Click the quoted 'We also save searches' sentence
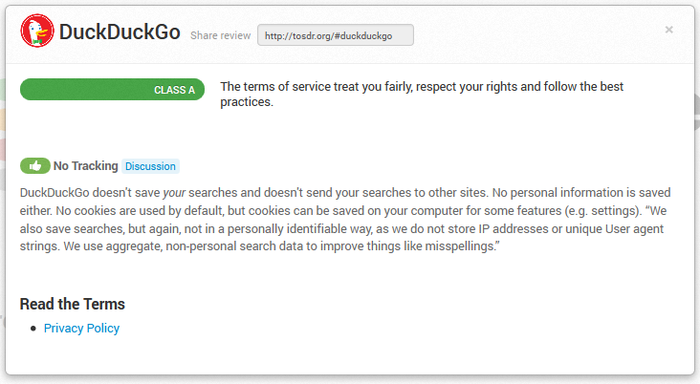The image size is (700, 384). 343,228
